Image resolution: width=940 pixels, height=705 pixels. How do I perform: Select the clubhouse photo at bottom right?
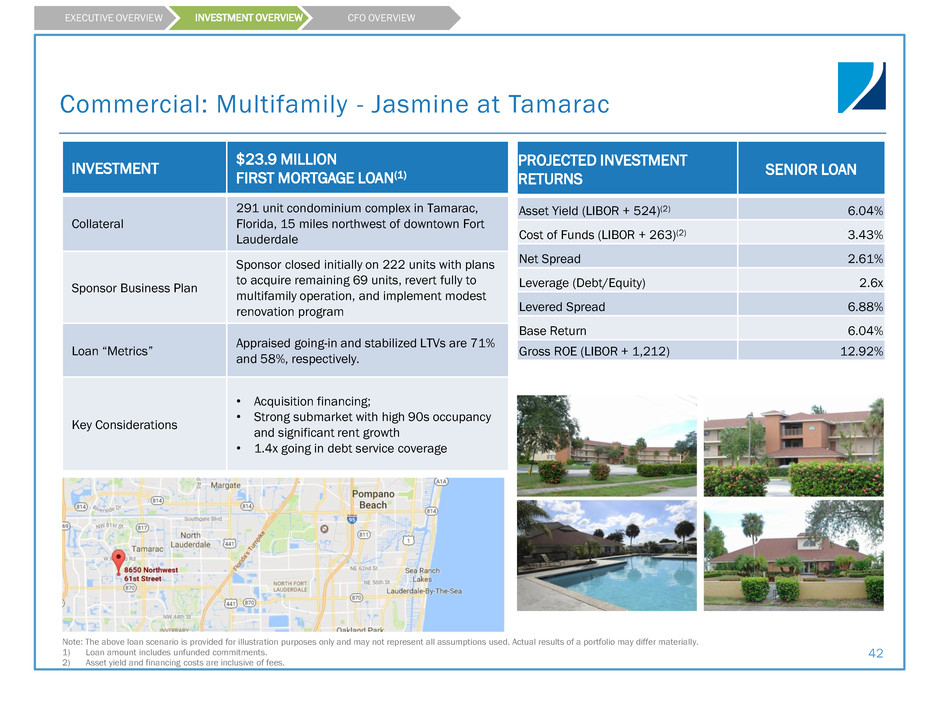tap(793, 554)
